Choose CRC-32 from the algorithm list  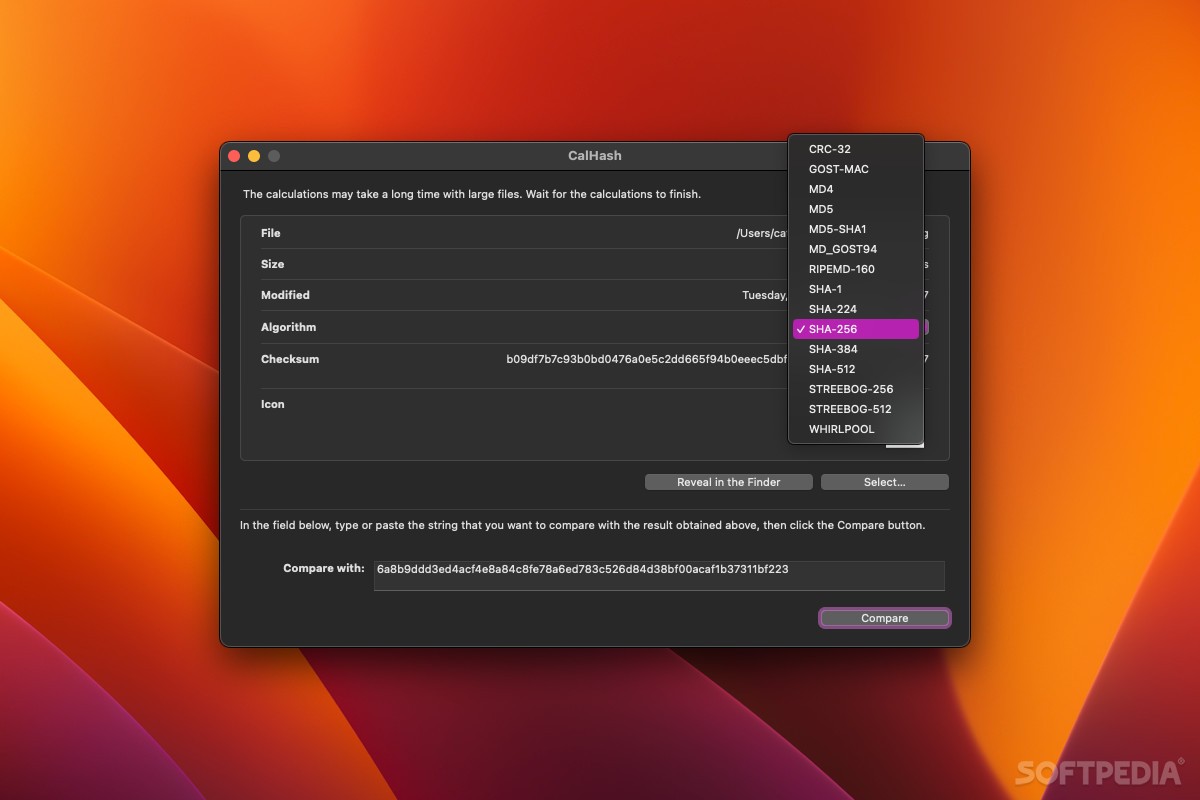(x=856, y=149)
